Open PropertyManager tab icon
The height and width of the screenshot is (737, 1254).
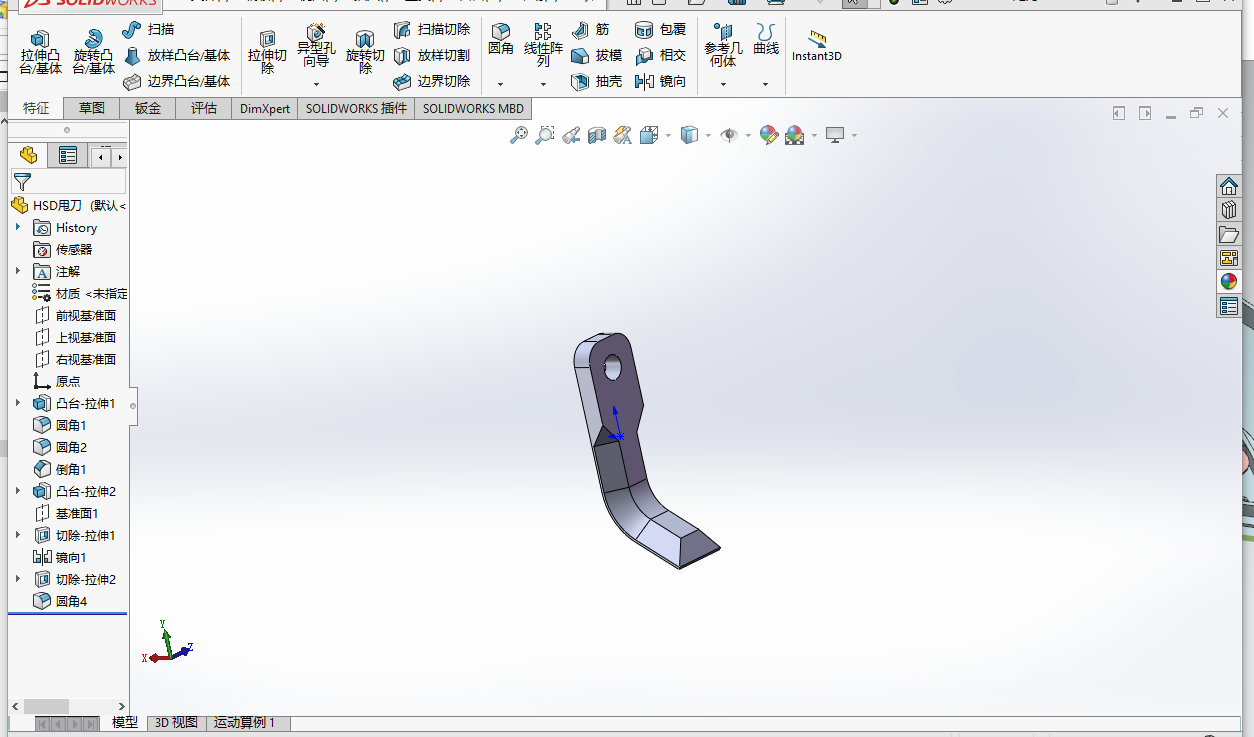click(x=67, y=155)
